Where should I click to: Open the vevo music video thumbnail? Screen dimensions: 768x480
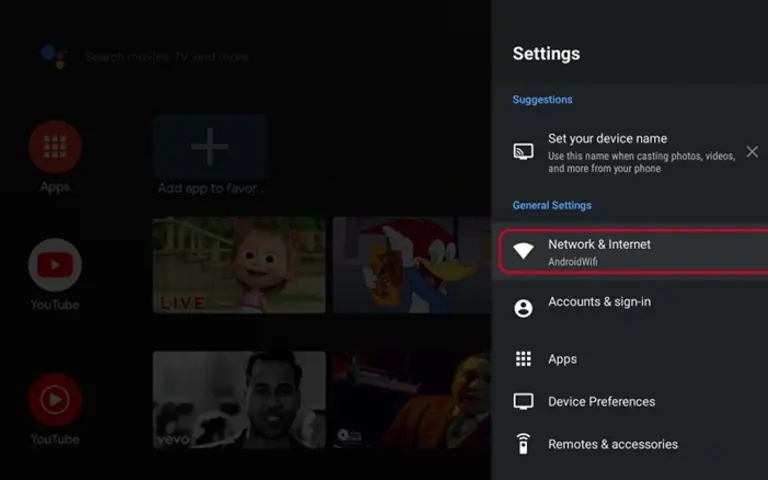[239, 399]
